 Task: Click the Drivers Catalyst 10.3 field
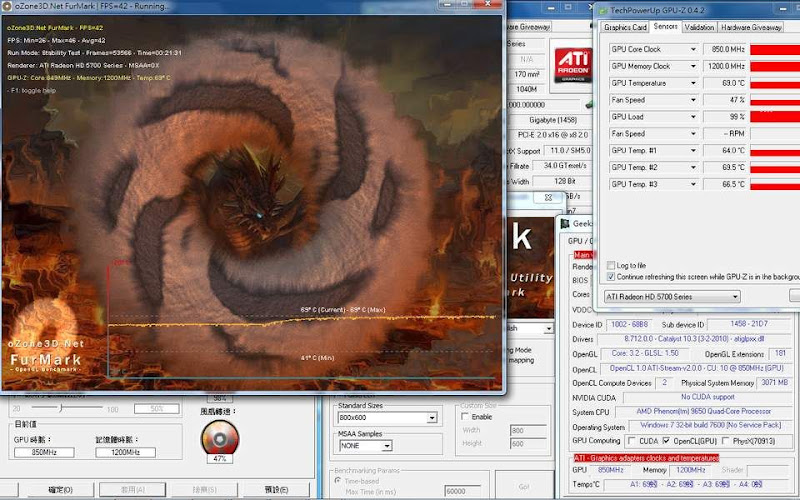[694, 339]
